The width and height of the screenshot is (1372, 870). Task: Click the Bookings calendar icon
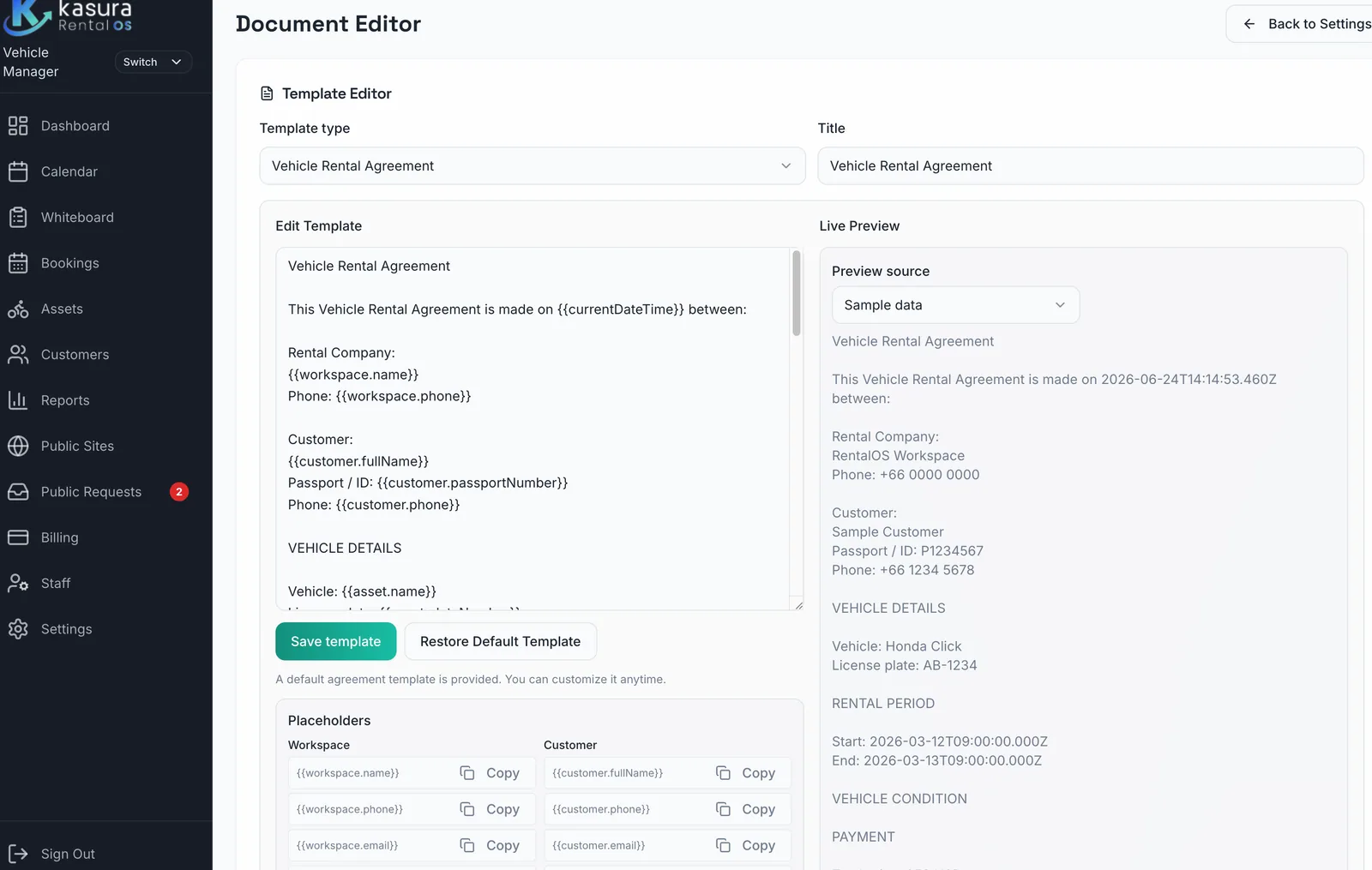pos(18,263)
